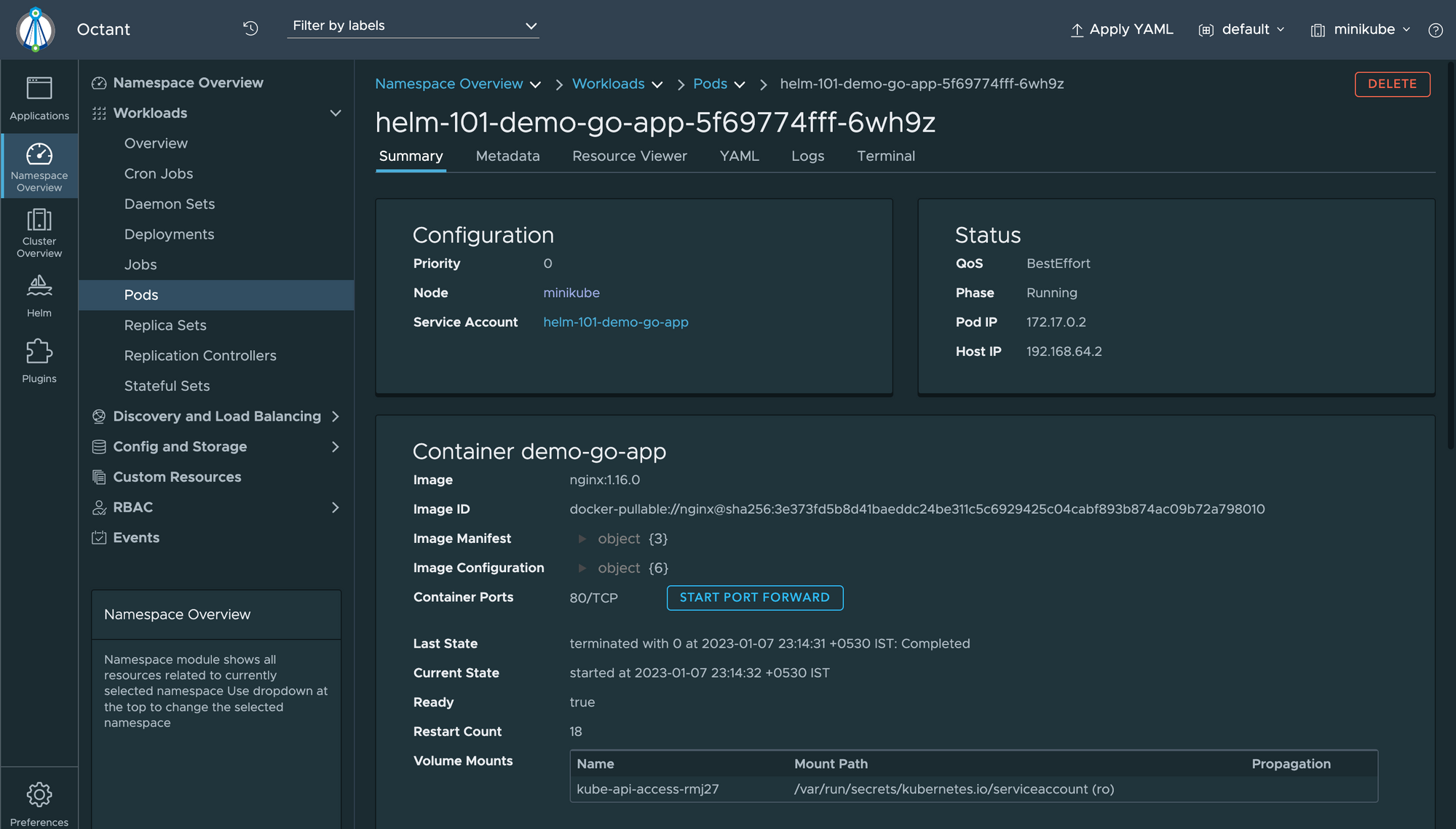Viewport: 1456px width, 829px height.
Task: Switch to the Terminal tab
Action: click(x=885, y=156)
